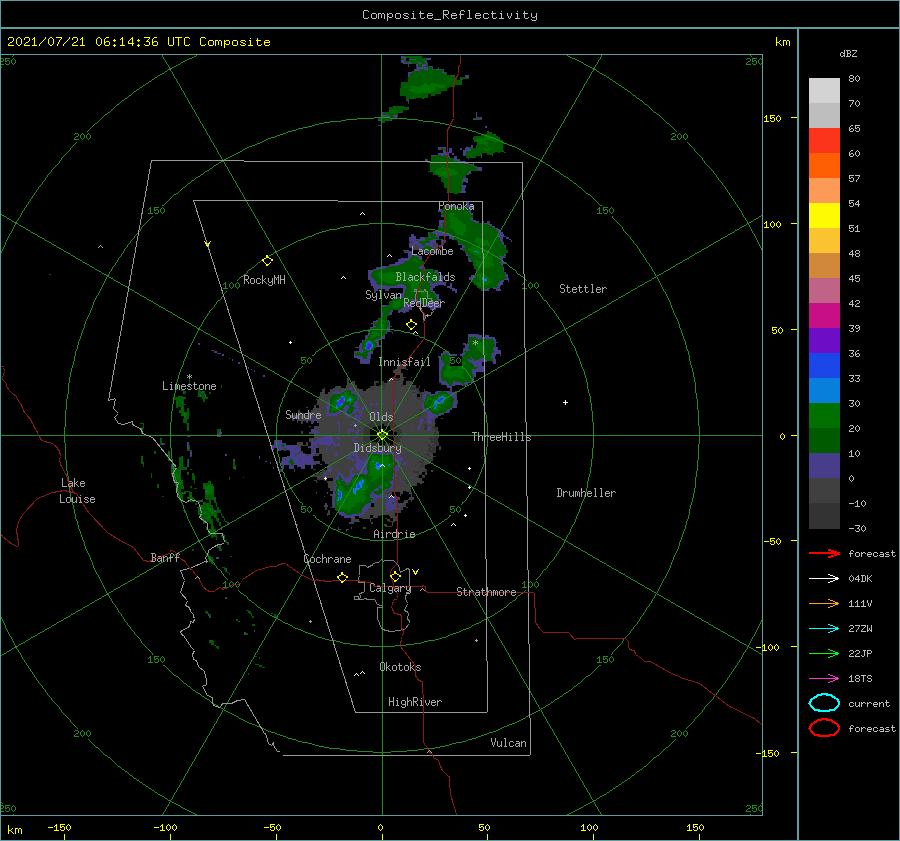Click the Limestone label

click(x=189, y=386)
